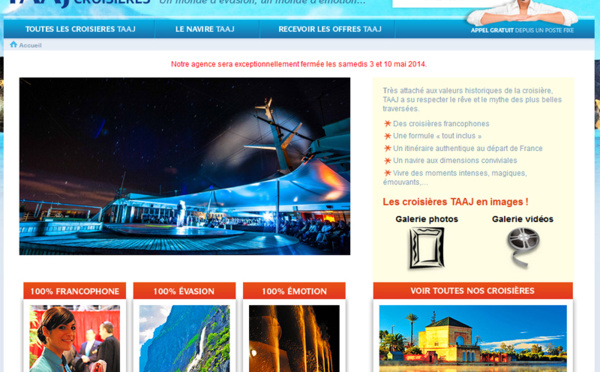Click the home icon beside Accueil
Image resolution: width=600 pixels, height=372 pixels.
(x=13, y=44)
